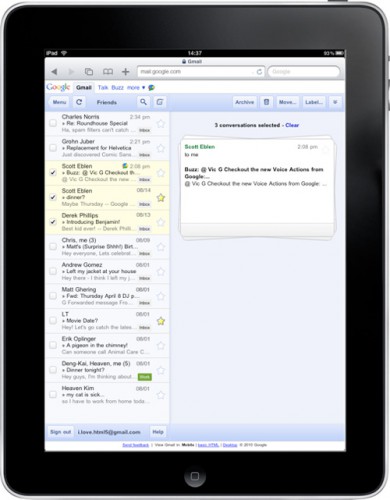
Task: Star the Andrew Gomez conversation
Action: tap(161, 272)
